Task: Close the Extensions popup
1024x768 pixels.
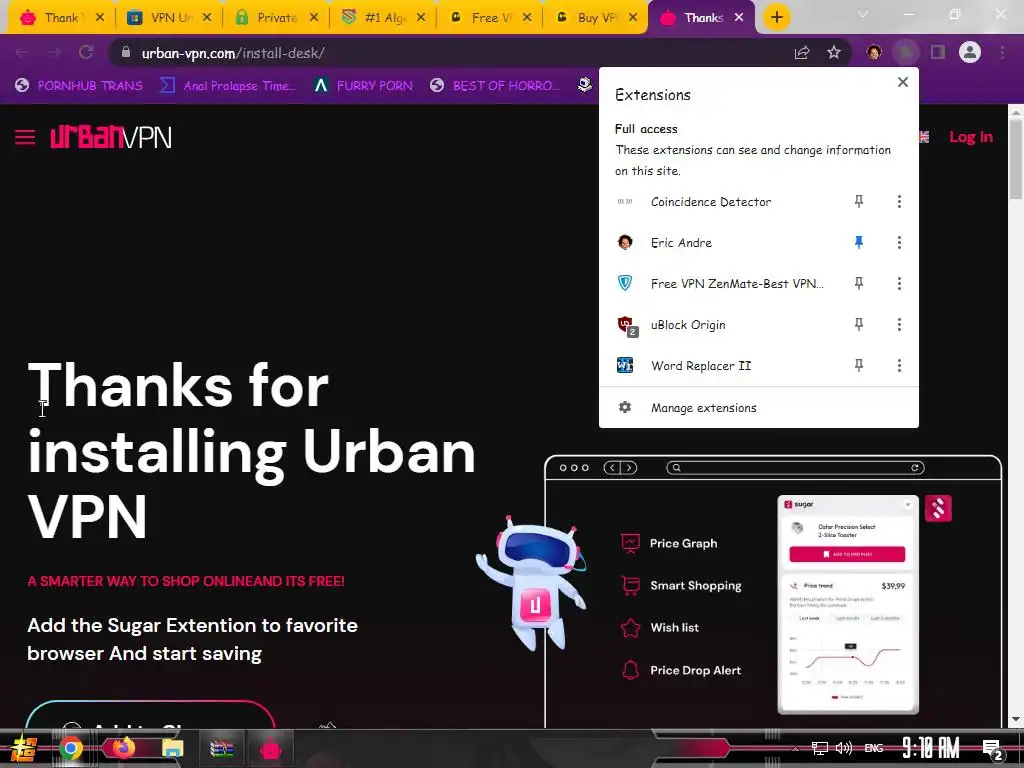Action: [903, 82]
